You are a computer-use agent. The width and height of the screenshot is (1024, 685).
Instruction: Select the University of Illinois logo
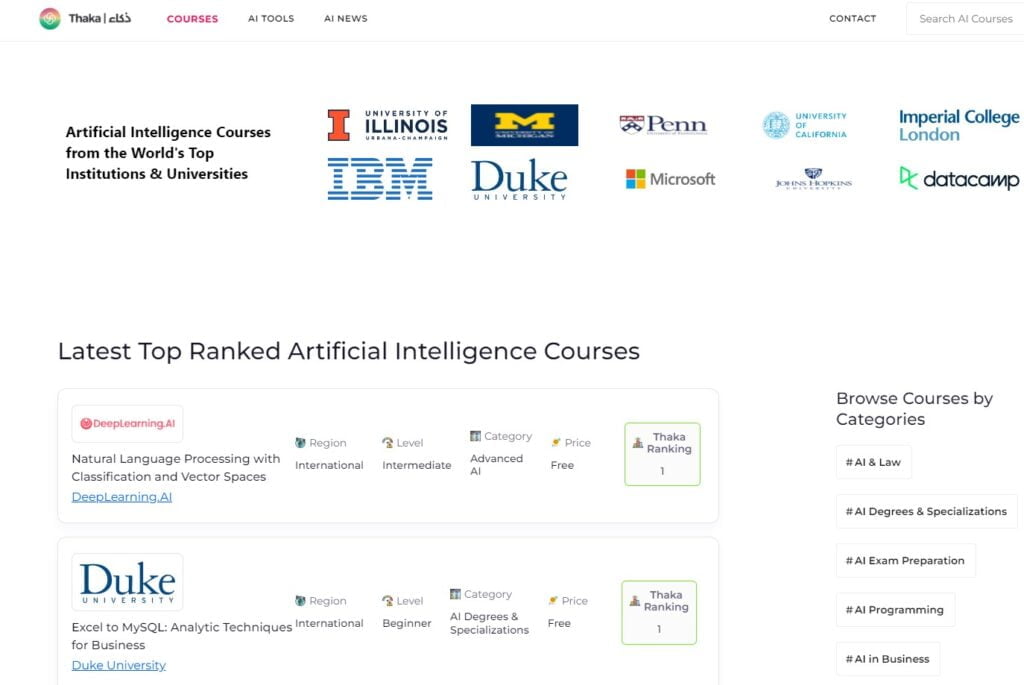point(387,125)
